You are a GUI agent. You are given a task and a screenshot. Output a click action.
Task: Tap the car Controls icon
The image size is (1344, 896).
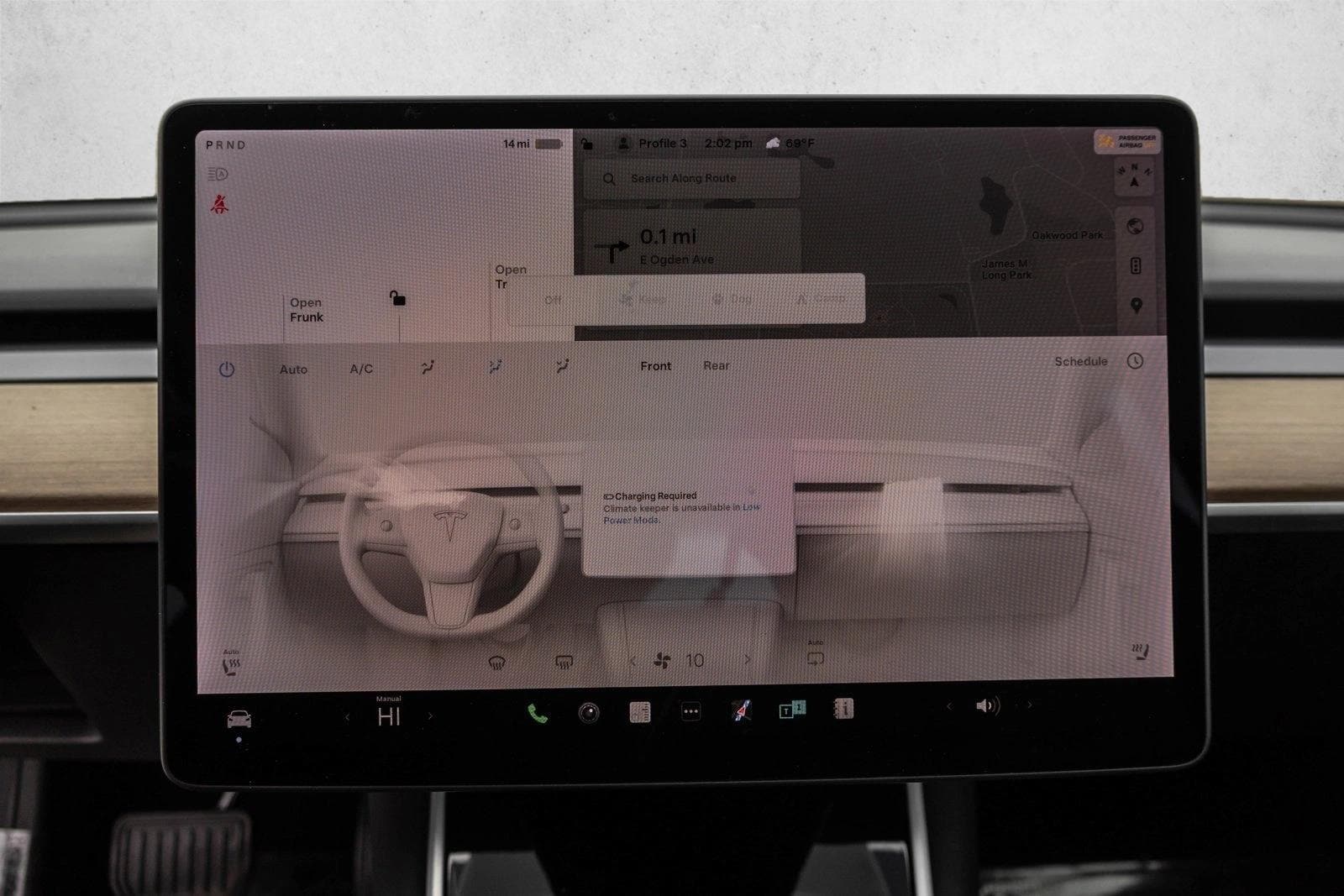pyautogui.click(x=239, y=720)
